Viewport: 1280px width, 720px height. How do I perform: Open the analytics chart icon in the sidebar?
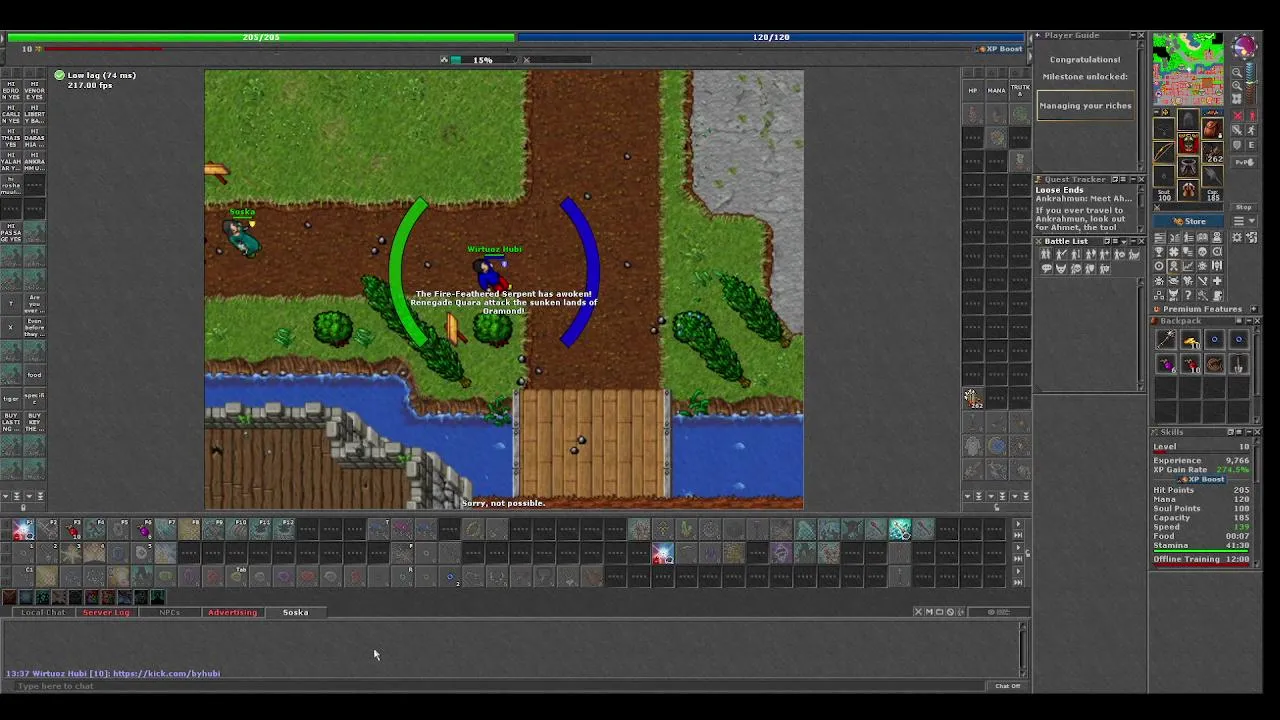[x=1188, y=265]
